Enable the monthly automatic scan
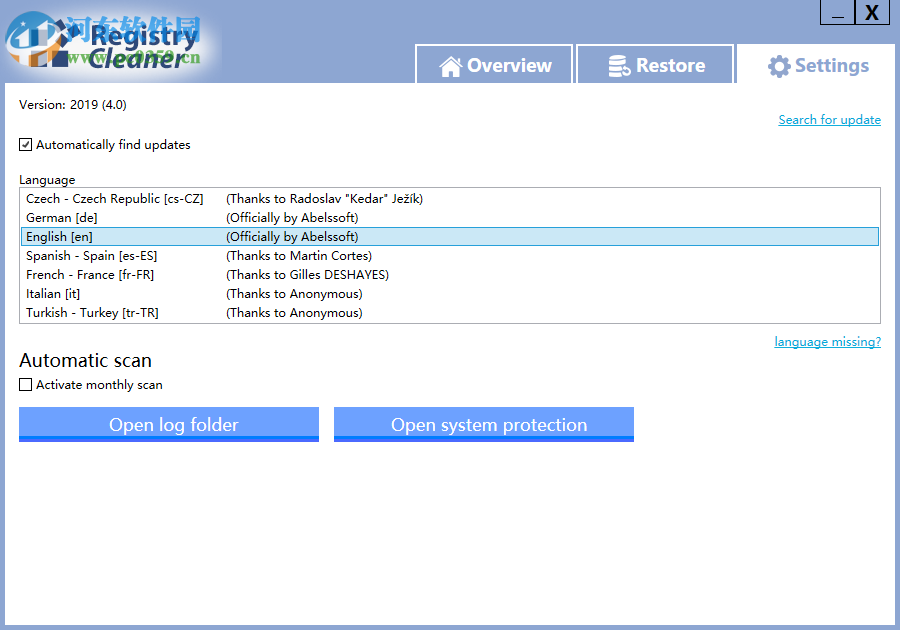This screenshot has width=900, height=630. click(24, 384)
